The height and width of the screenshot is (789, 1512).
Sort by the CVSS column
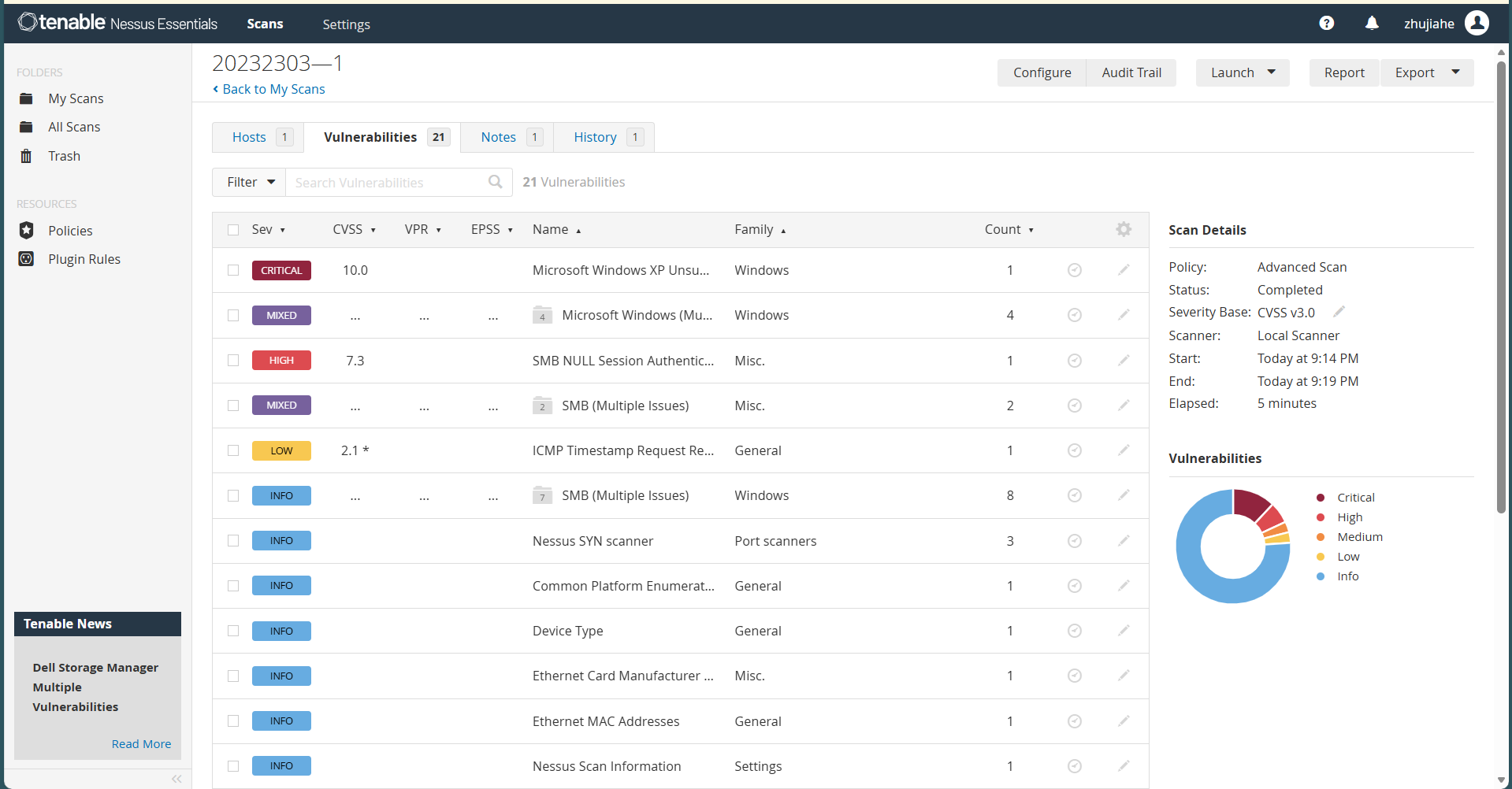click(x=354, y=229)
